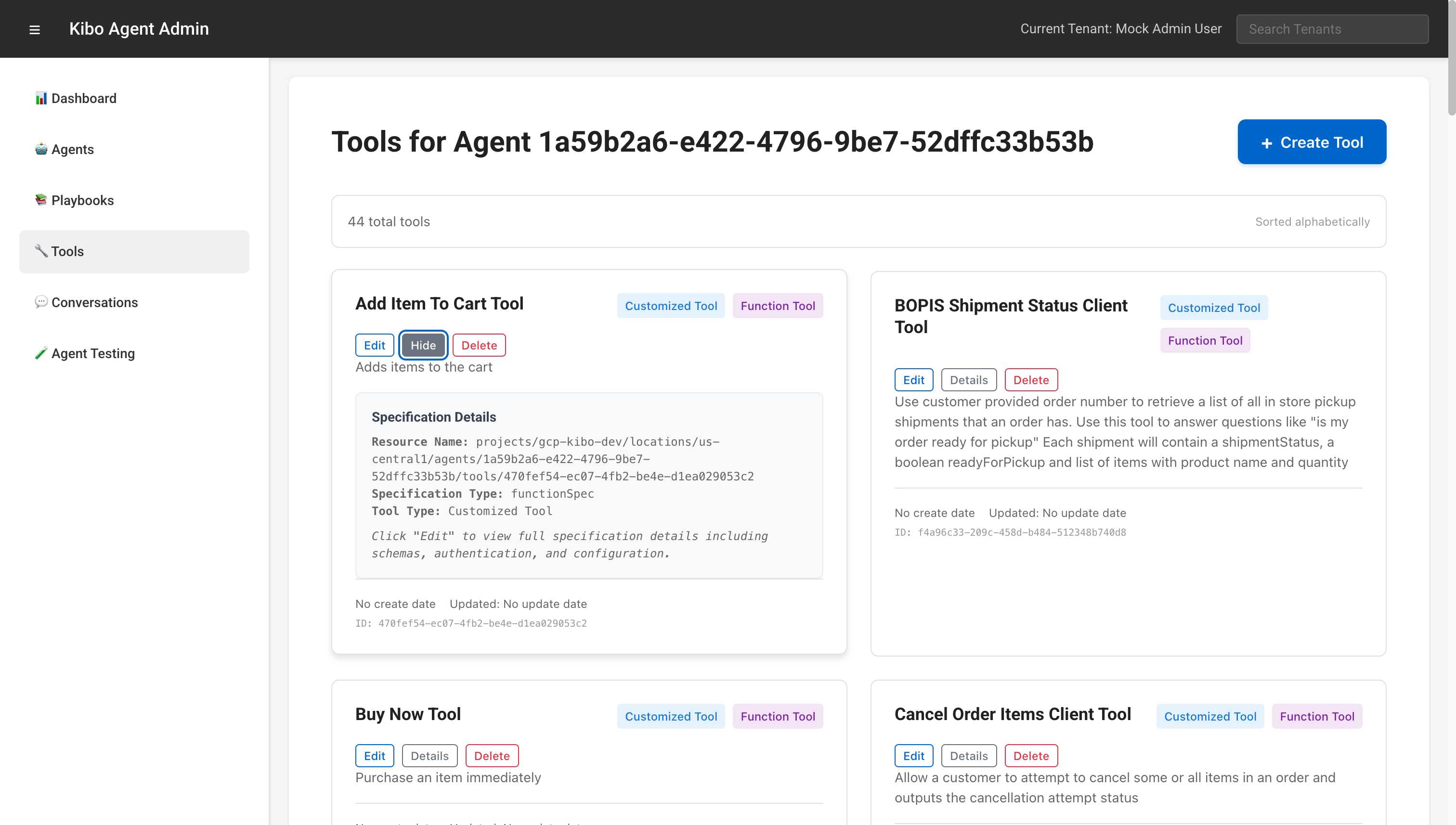Click Customized Tool badge on Cancel Order Items
This screenshot has width=1456, height=825.
tap(1210, 716)
